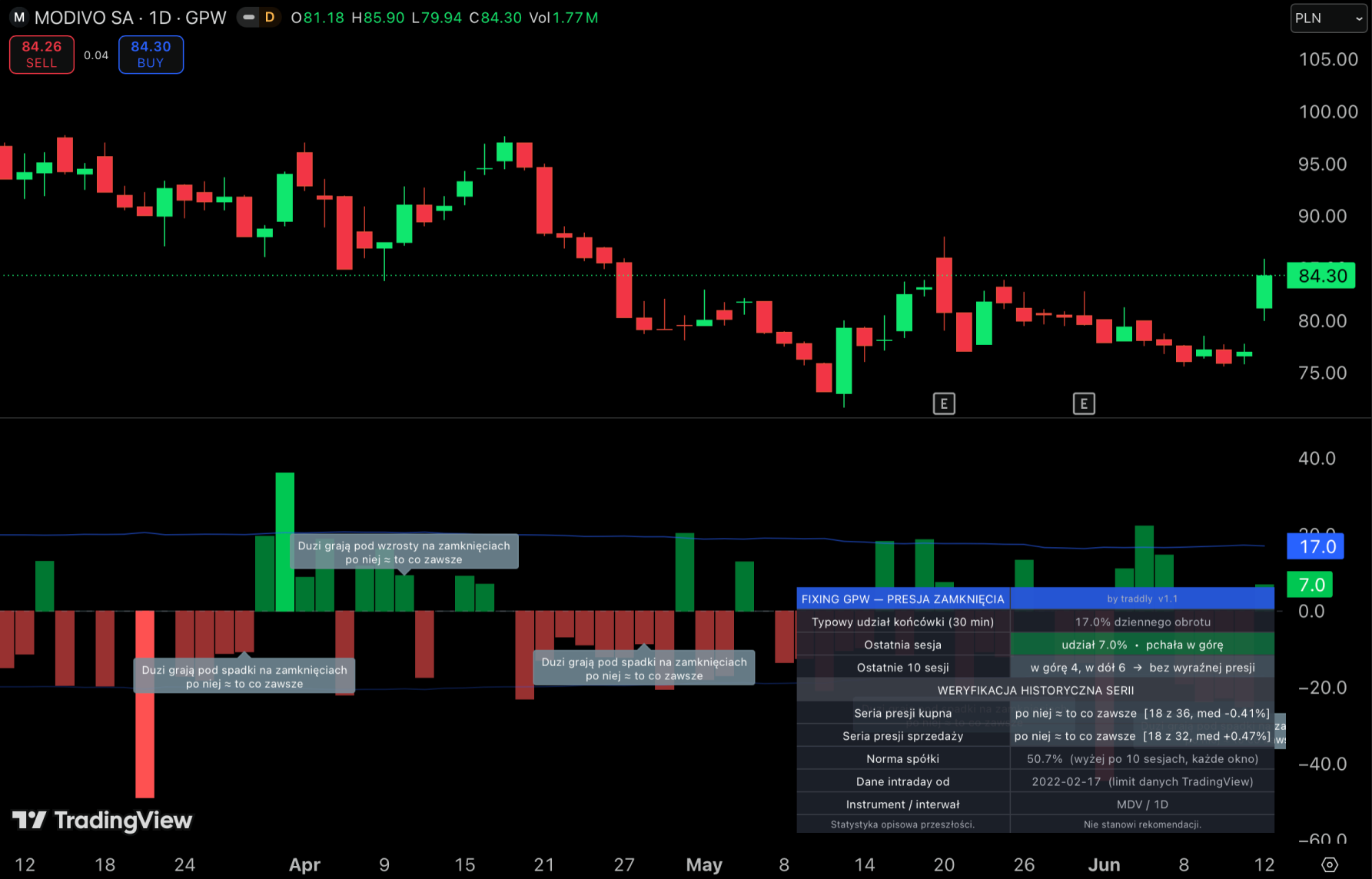
Task: Click the 0.04 spread value
Action: (x=96, y=55)
